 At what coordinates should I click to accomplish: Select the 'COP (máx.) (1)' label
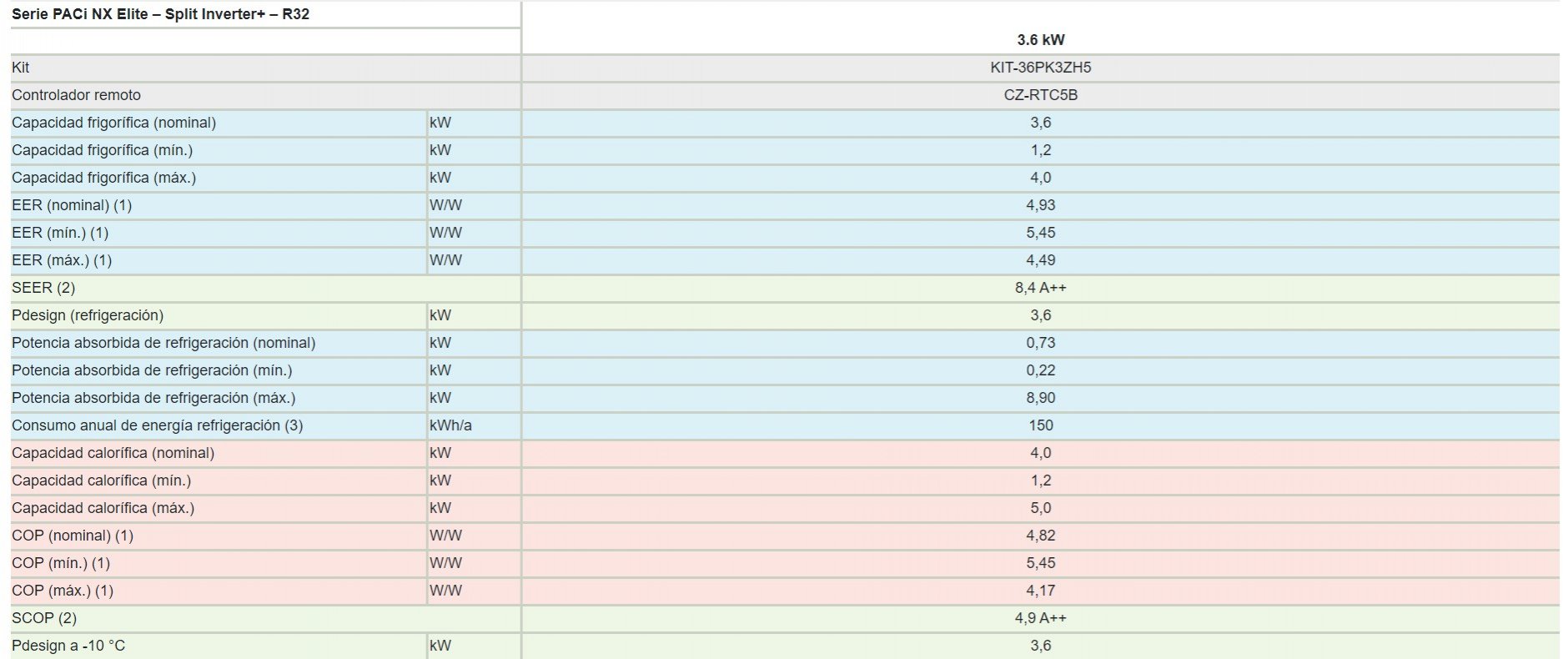63,591
